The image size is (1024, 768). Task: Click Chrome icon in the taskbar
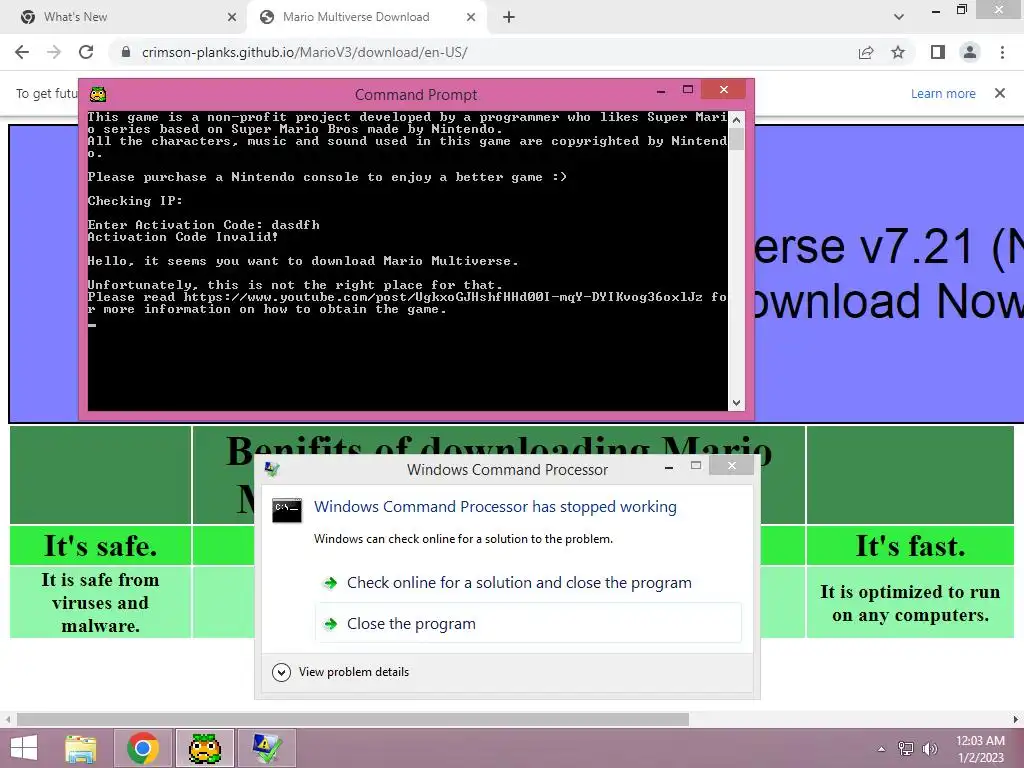pyautogui.click(x=143, y=748)
